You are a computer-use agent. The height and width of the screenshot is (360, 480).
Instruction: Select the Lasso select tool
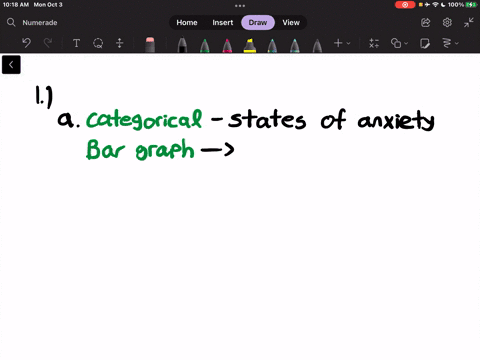point(98,43)
